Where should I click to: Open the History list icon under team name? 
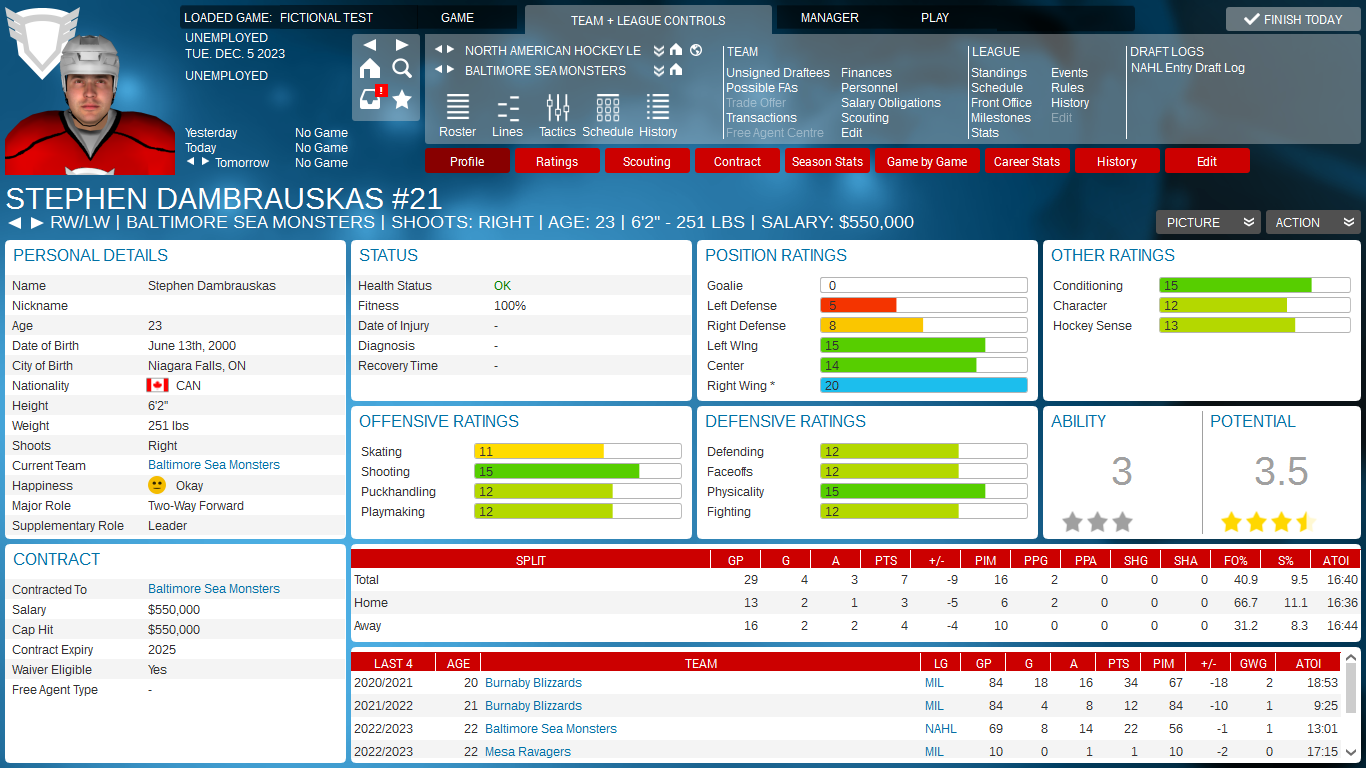pos(657,115)
